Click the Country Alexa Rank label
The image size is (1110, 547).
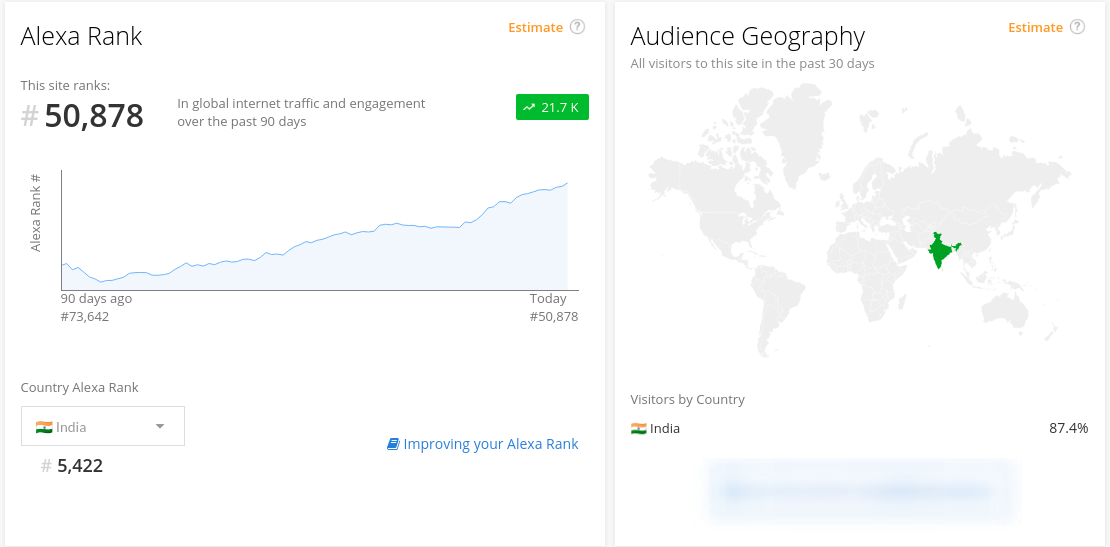pyautogui.click(x=79, y=387)
